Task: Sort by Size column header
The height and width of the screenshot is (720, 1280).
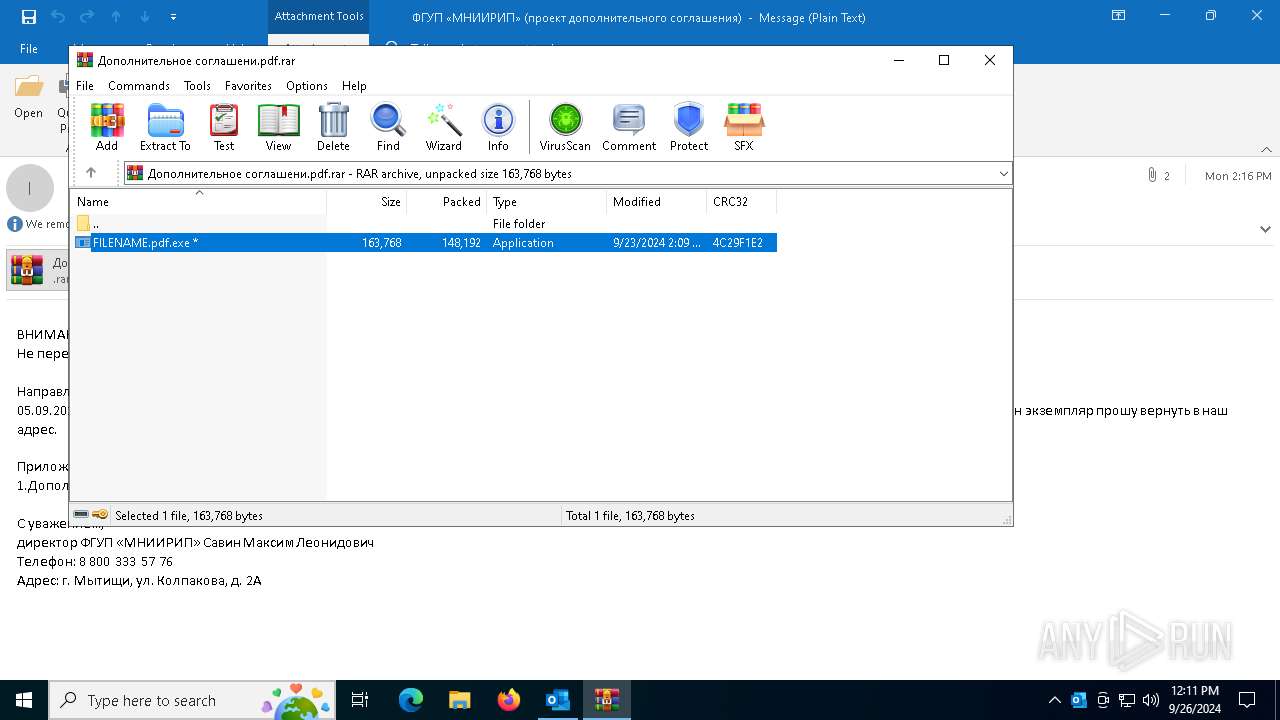Action: click(x=367, y=201)
